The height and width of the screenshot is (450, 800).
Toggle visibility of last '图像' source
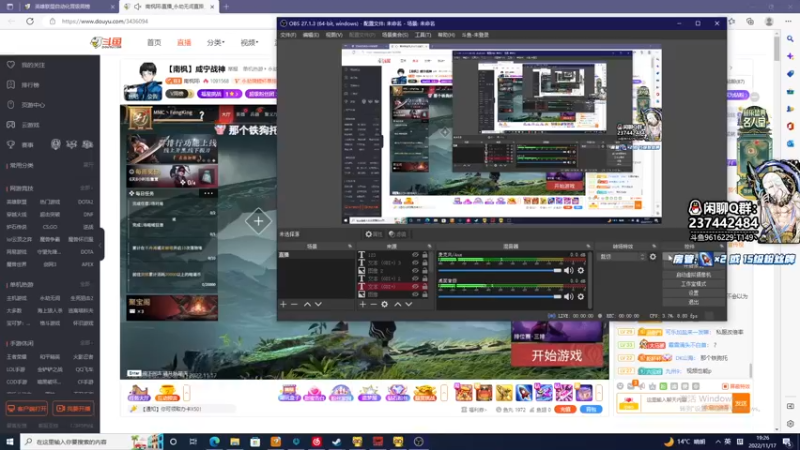pos(415,294)
